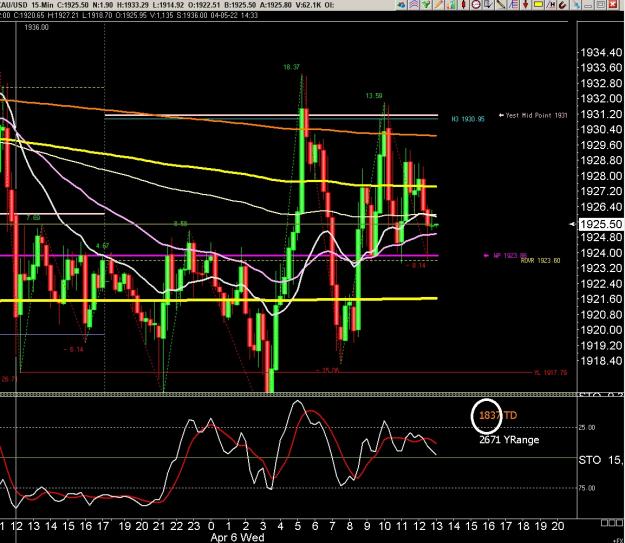
Task: Select the fan lines drawing tool
Action: click(513, 5)
